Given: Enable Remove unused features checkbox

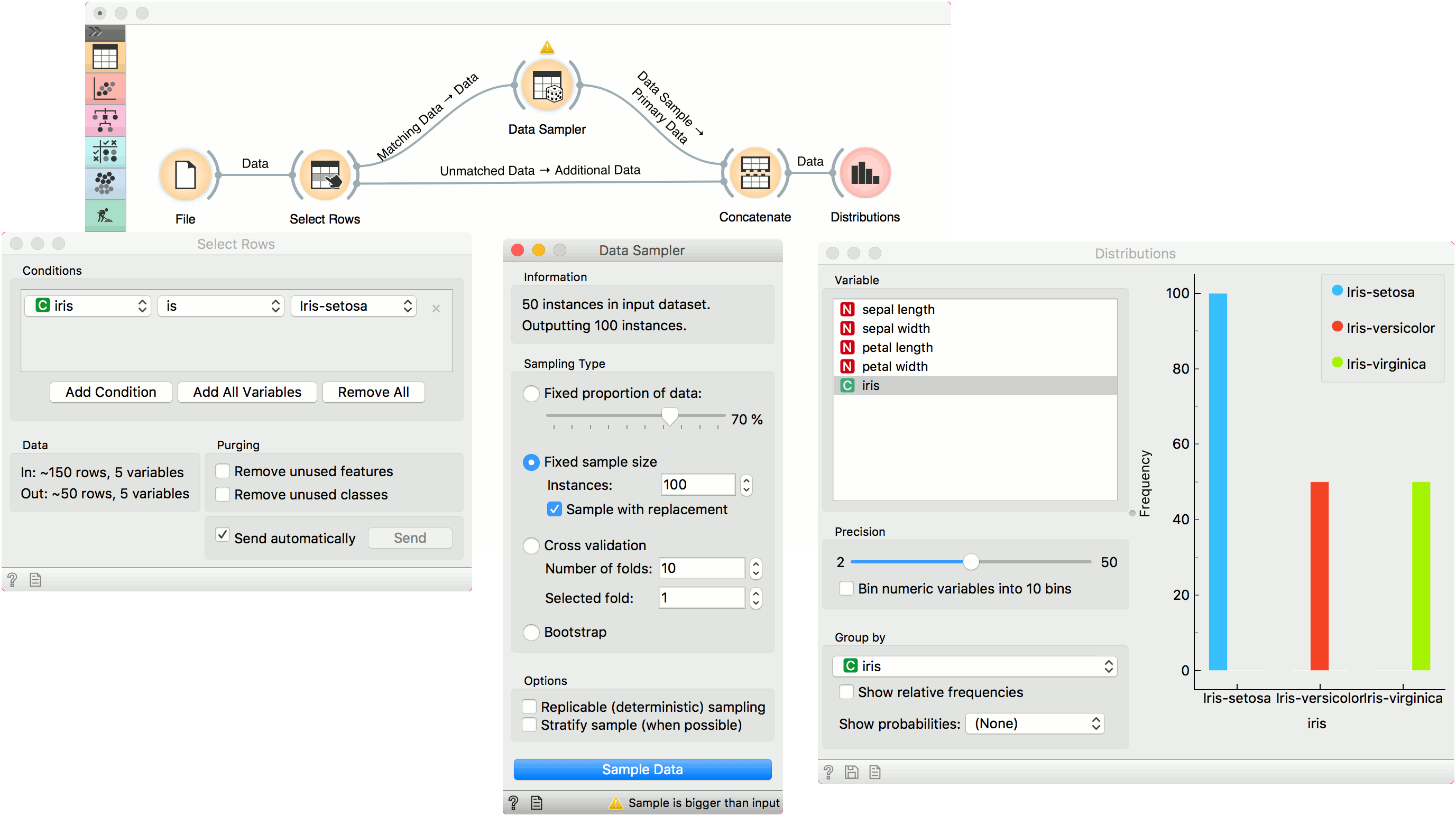Looking at the screenshot, I should (x=223, y=471).
